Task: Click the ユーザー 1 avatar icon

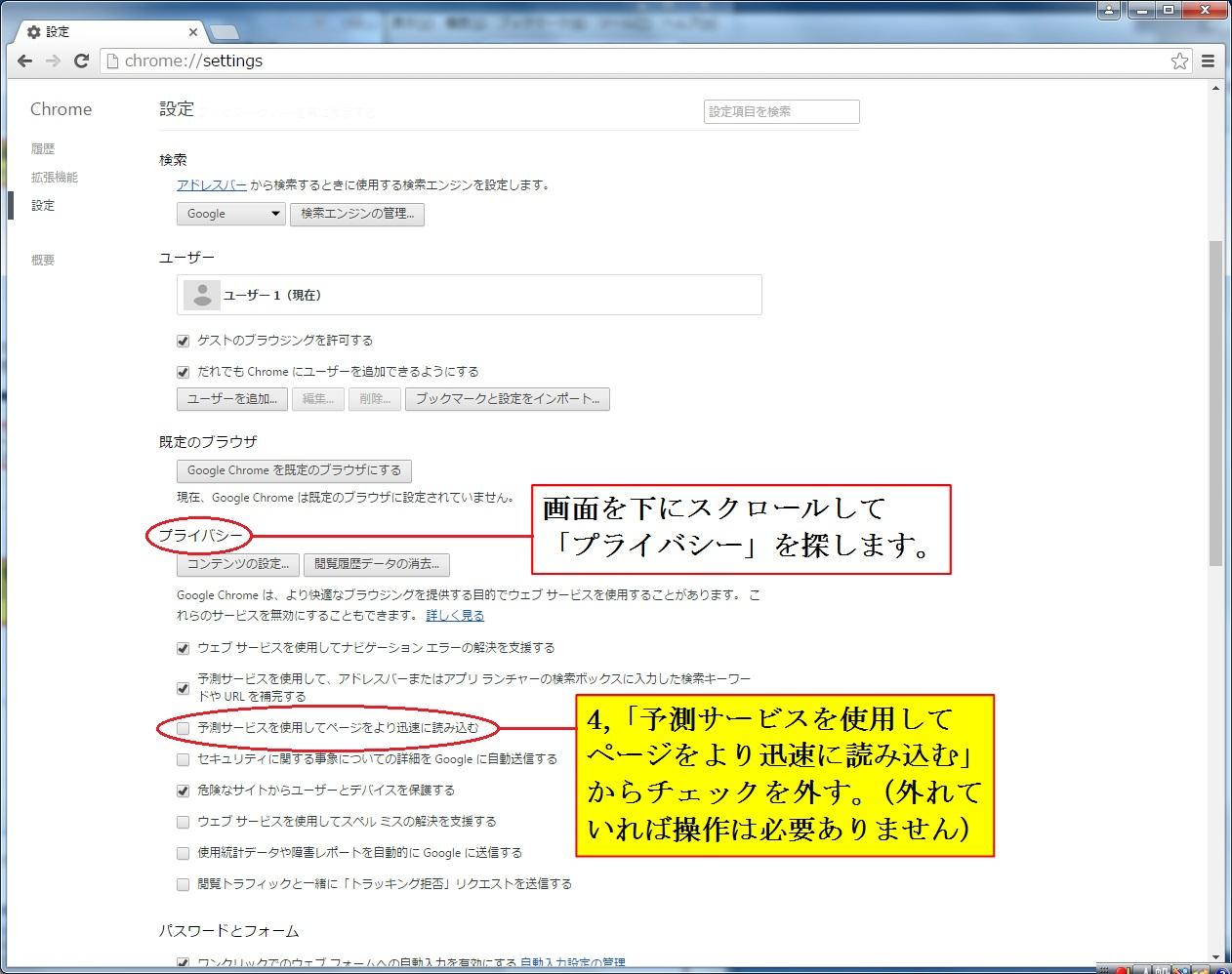Action: (202, 295)
